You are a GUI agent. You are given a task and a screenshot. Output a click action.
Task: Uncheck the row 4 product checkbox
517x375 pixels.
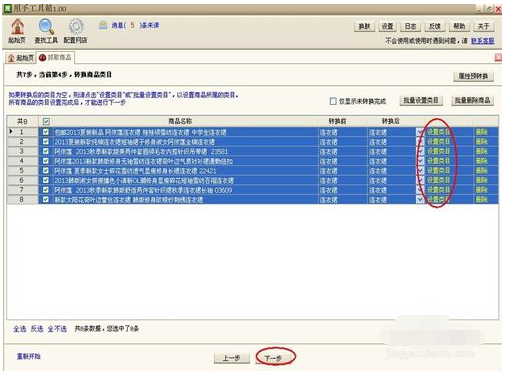[x=46, y=161]
